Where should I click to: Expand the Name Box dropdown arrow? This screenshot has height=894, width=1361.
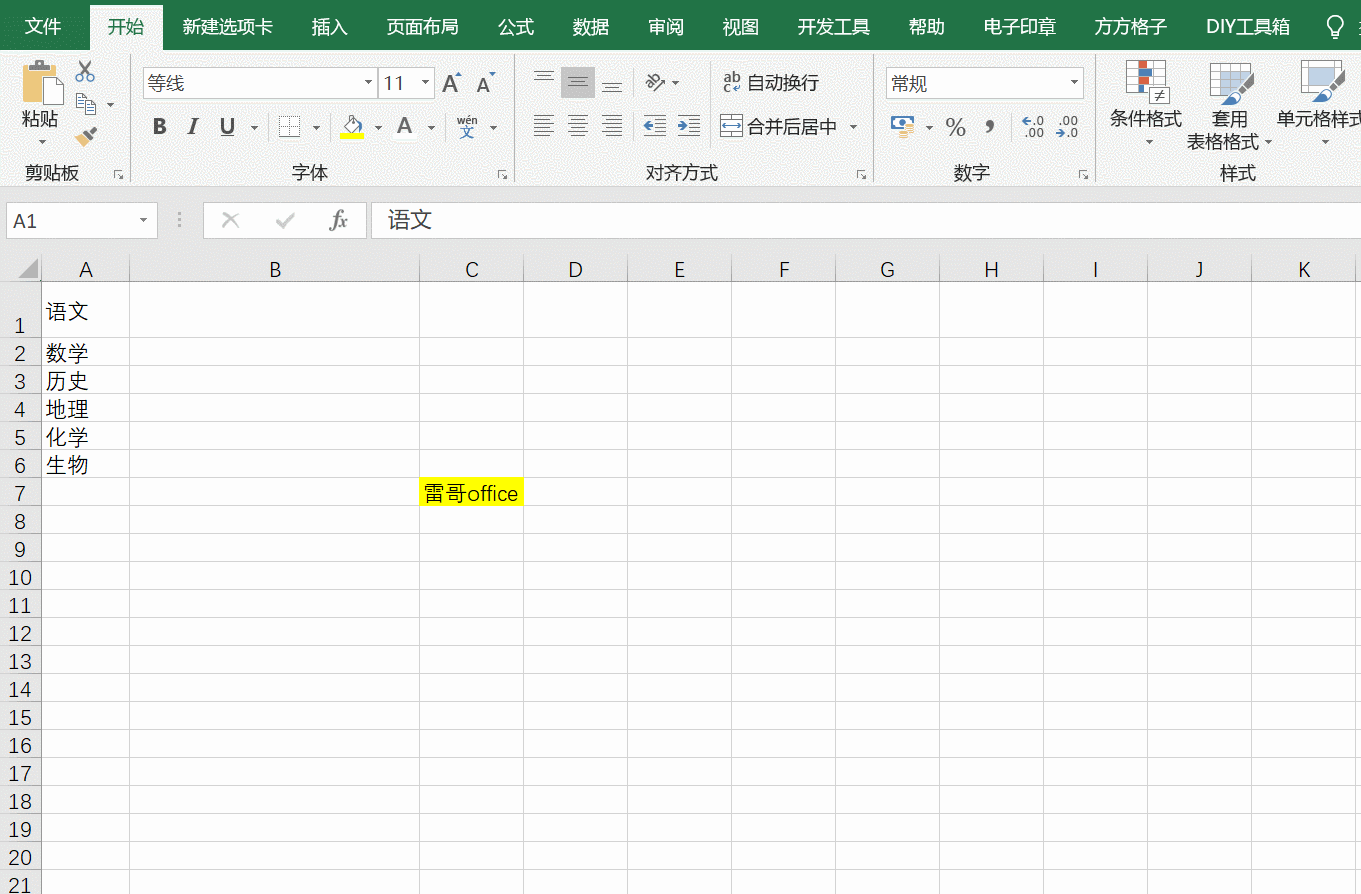point(144,221)
